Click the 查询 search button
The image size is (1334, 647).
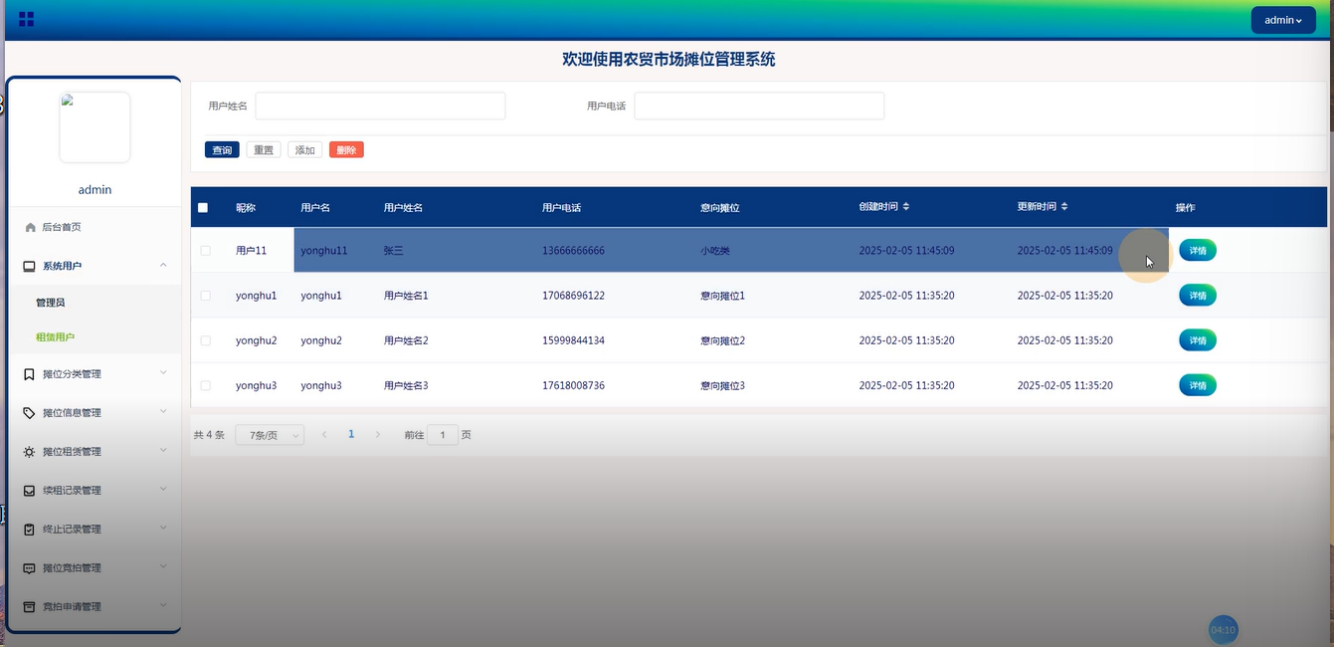[222, 150]
